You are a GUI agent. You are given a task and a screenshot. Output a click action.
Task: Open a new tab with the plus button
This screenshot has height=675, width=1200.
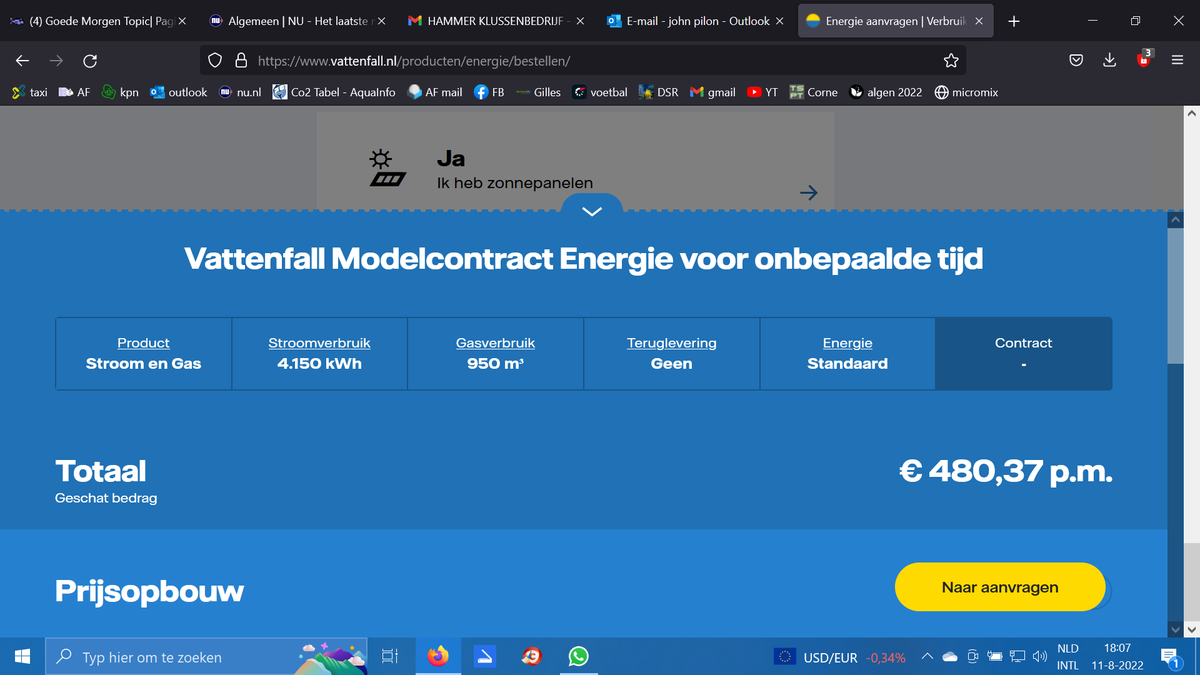click(1014, 21)
